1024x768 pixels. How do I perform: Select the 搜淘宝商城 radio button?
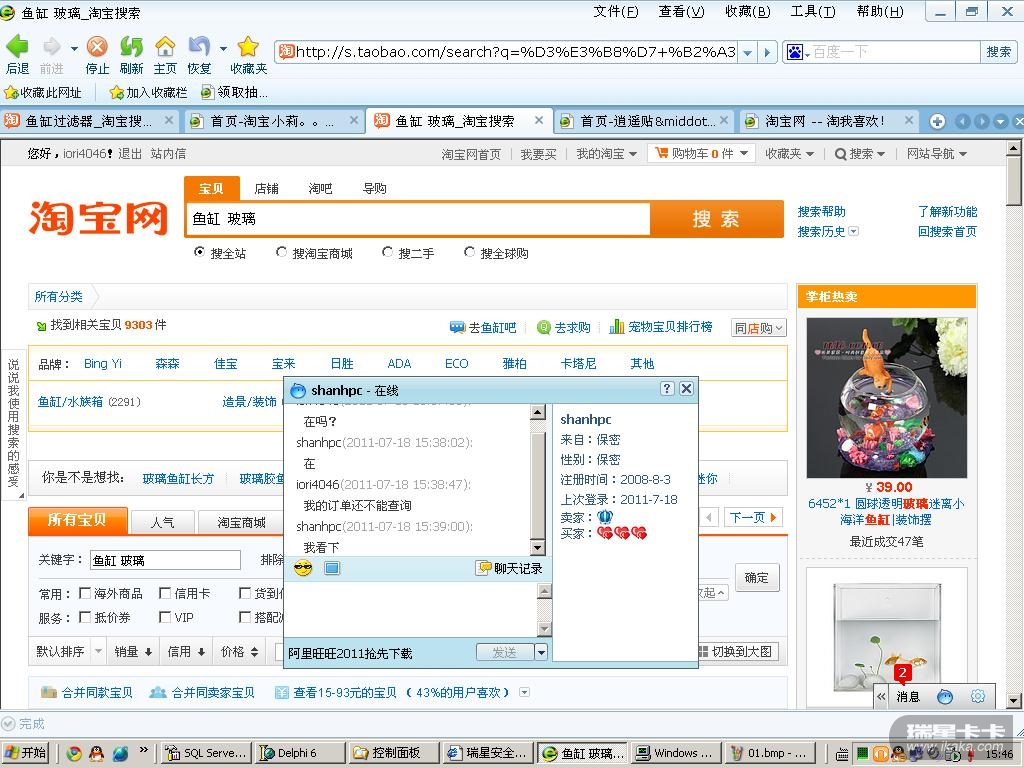pos(281,252)
